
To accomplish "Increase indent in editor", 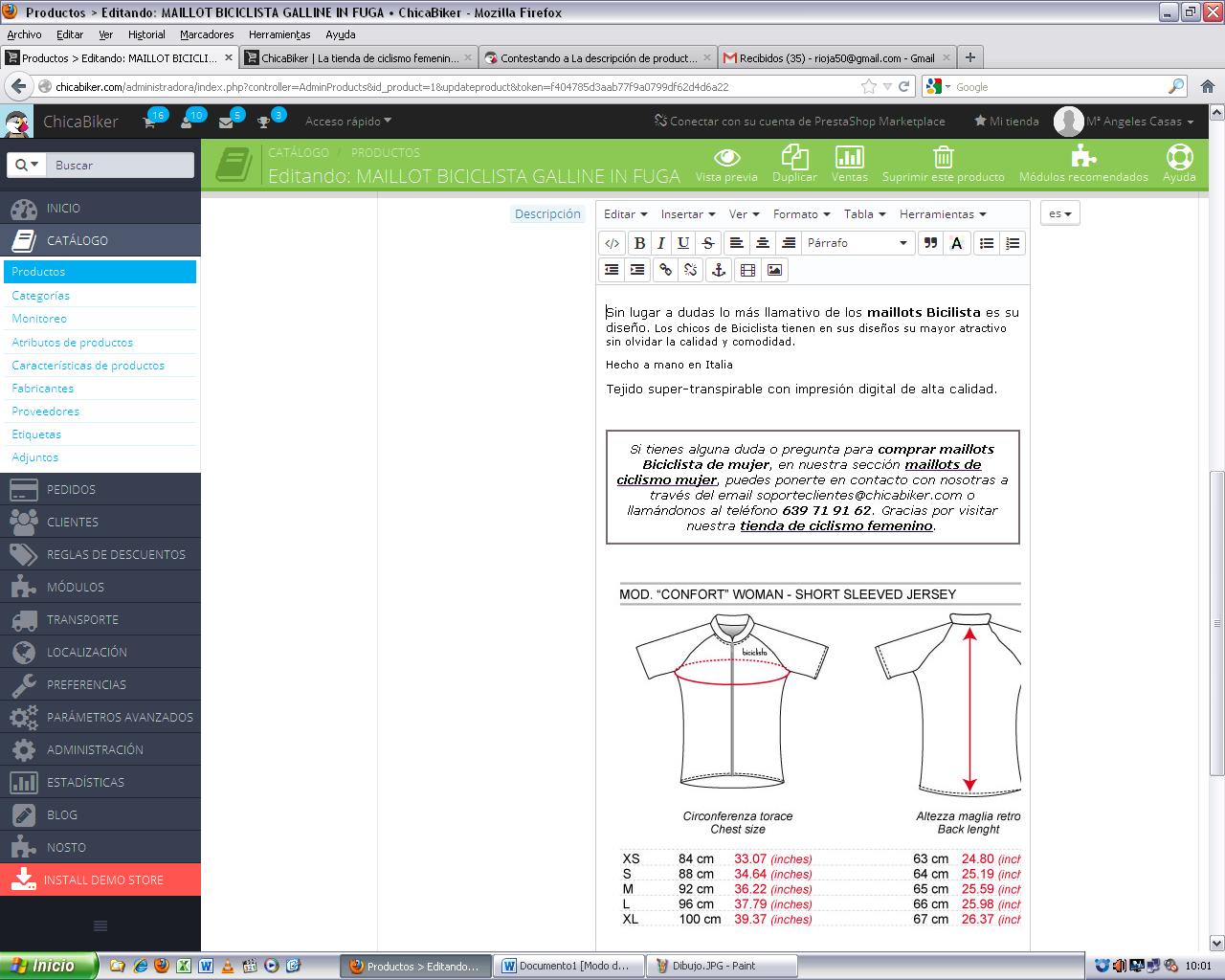I will tap(637, 270).
